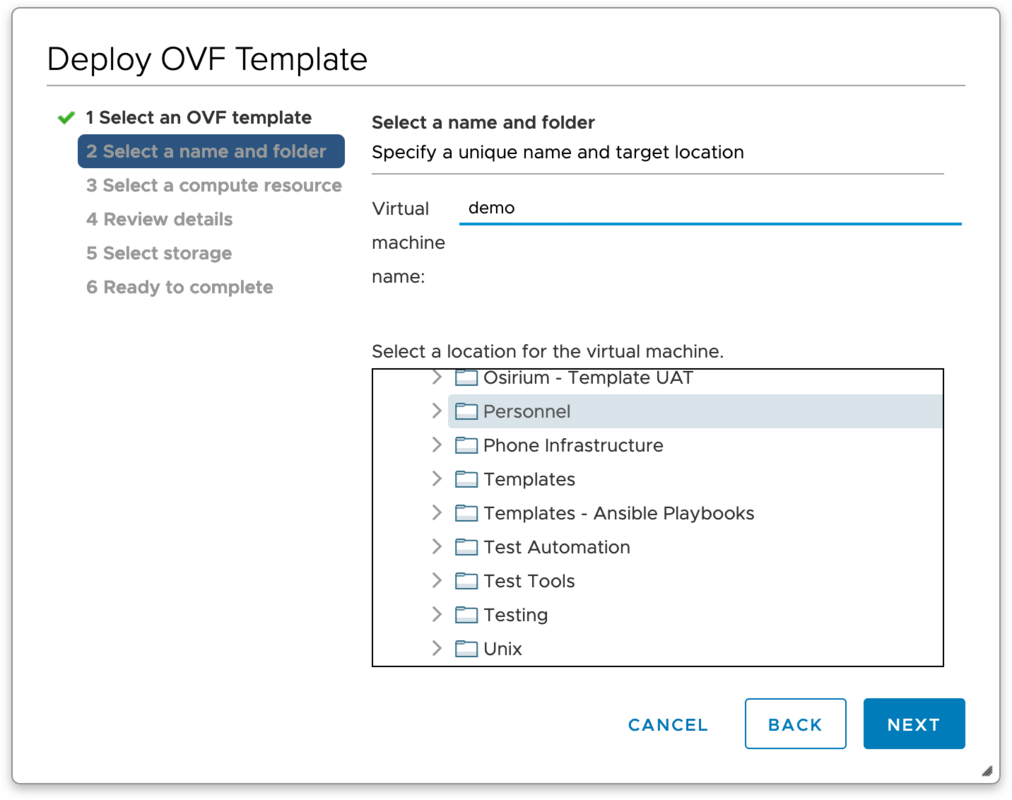
Task: Click the Templates folder icon
Action: pos(466,480)
